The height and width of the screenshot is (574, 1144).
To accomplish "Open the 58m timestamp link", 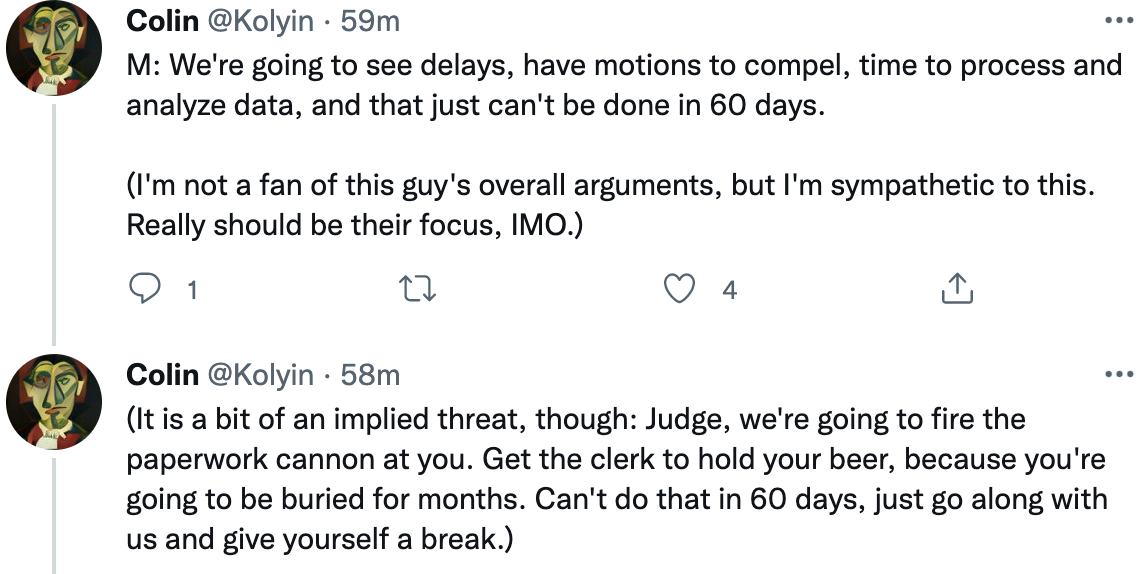I will coord(371,375).
